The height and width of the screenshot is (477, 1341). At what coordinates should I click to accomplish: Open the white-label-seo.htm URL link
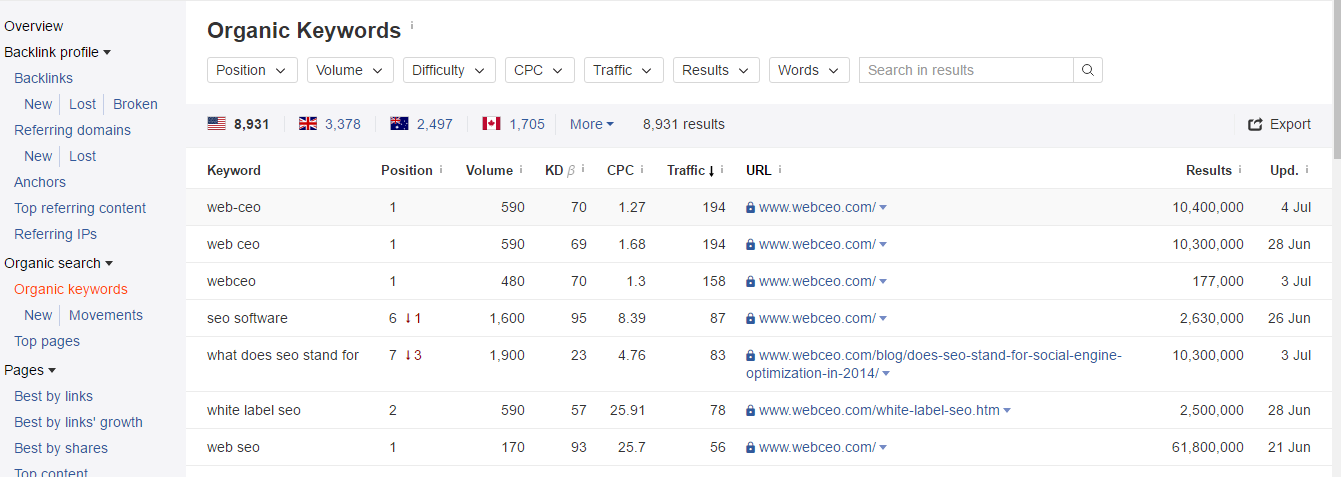click(879, 410)
